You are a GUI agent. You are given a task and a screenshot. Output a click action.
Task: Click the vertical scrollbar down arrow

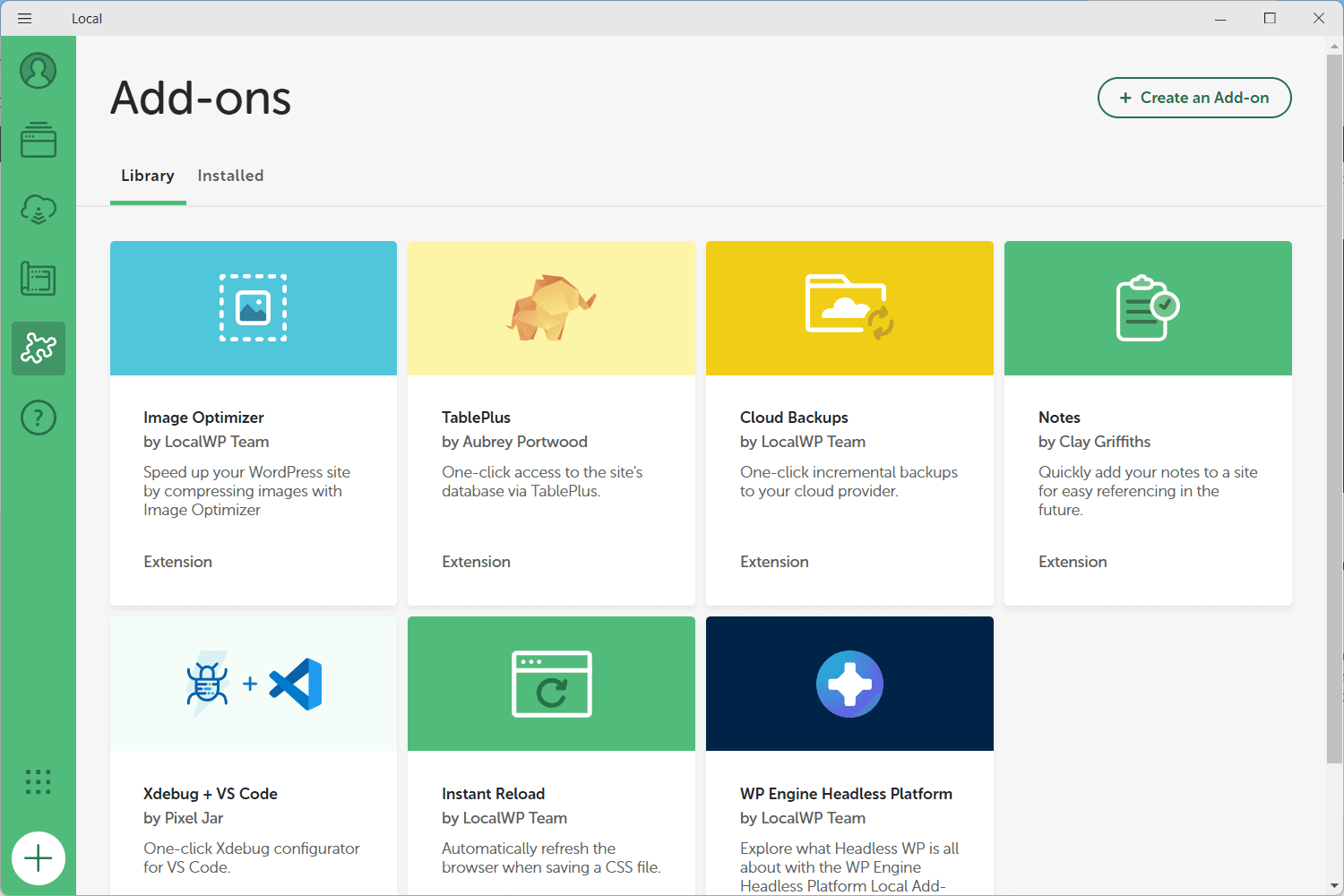pos(1334,886)
